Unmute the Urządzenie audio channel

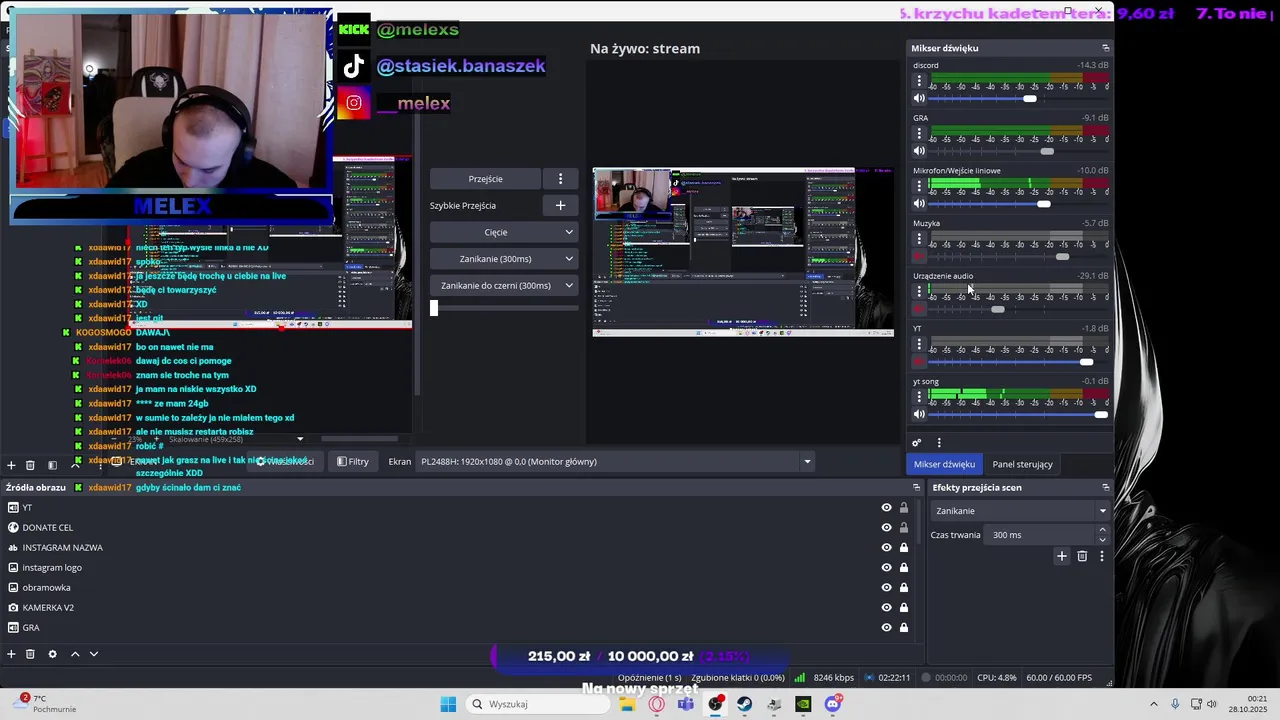coord(919,309)
